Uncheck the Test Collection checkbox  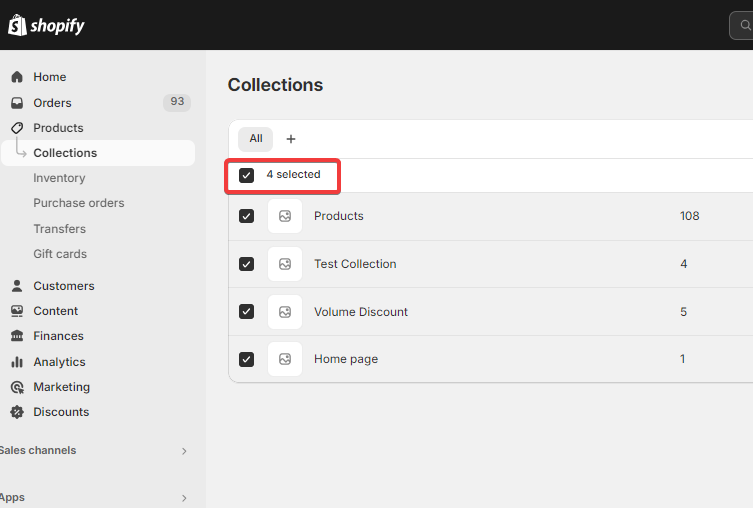coord(246,264)
